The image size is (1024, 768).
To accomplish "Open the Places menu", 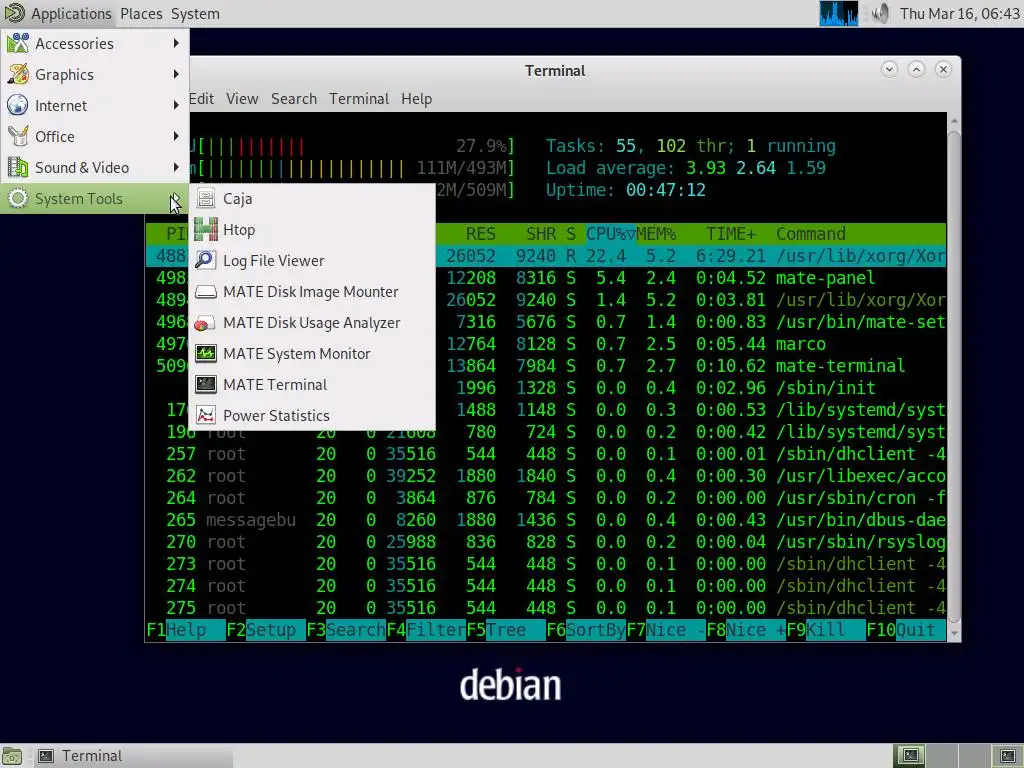I will pyautogui.click(x=141, y=14).
